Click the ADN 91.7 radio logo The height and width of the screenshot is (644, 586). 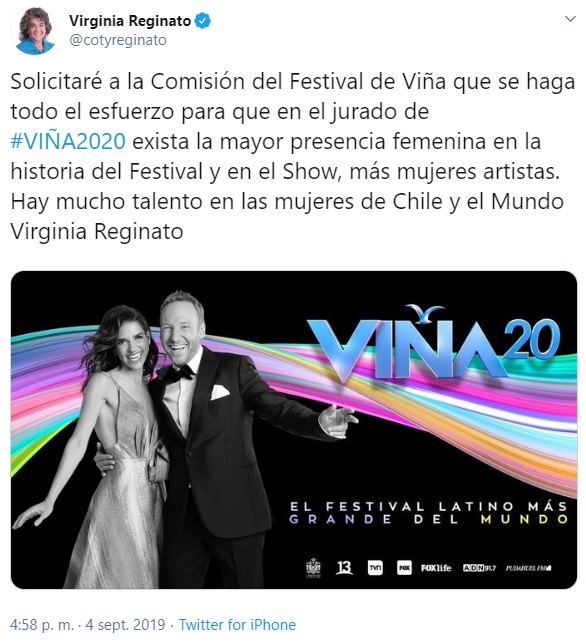479,568
